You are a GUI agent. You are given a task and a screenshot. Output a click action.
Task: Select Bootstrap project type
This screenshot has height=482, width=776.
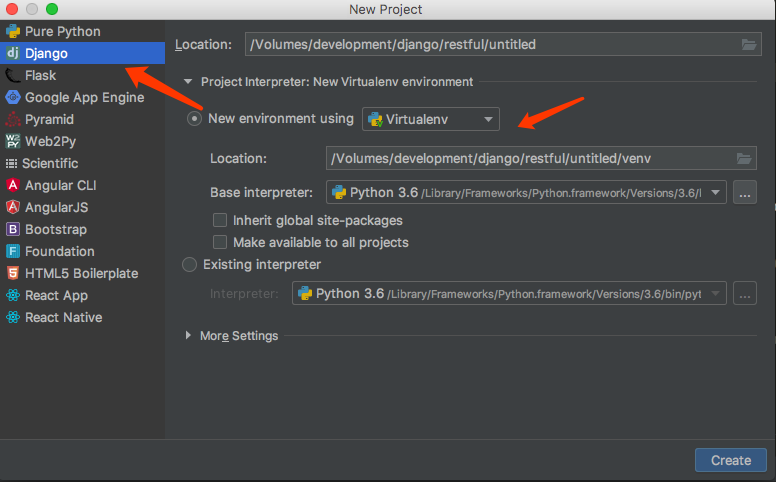[82, 229]
